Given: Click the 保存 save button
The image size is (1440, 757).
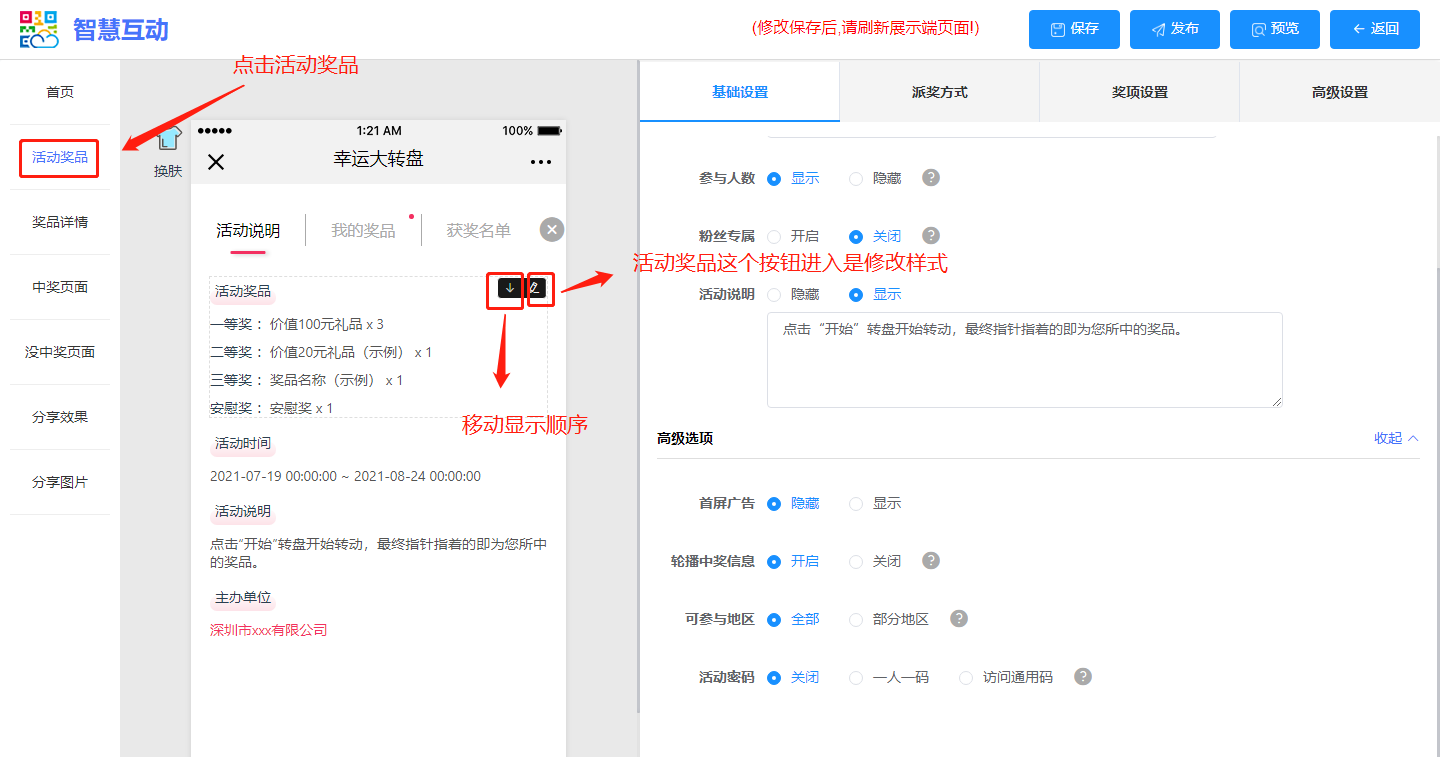Looking at the screenshot, I should (1074, 29).
